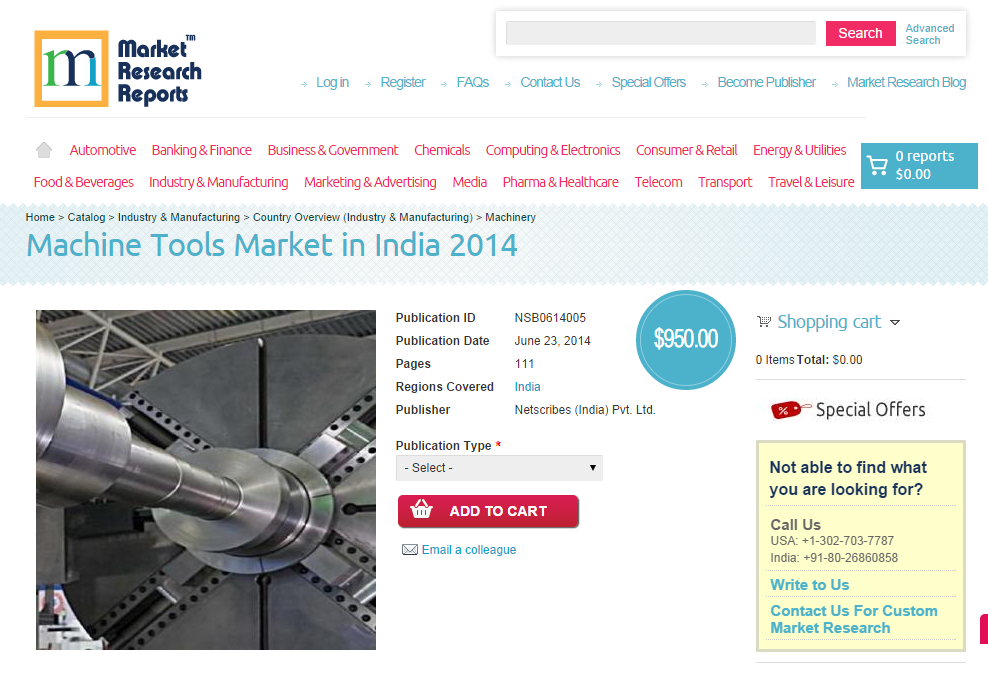
Task: Open the Publication Type select box
Action: coord(499,468)
